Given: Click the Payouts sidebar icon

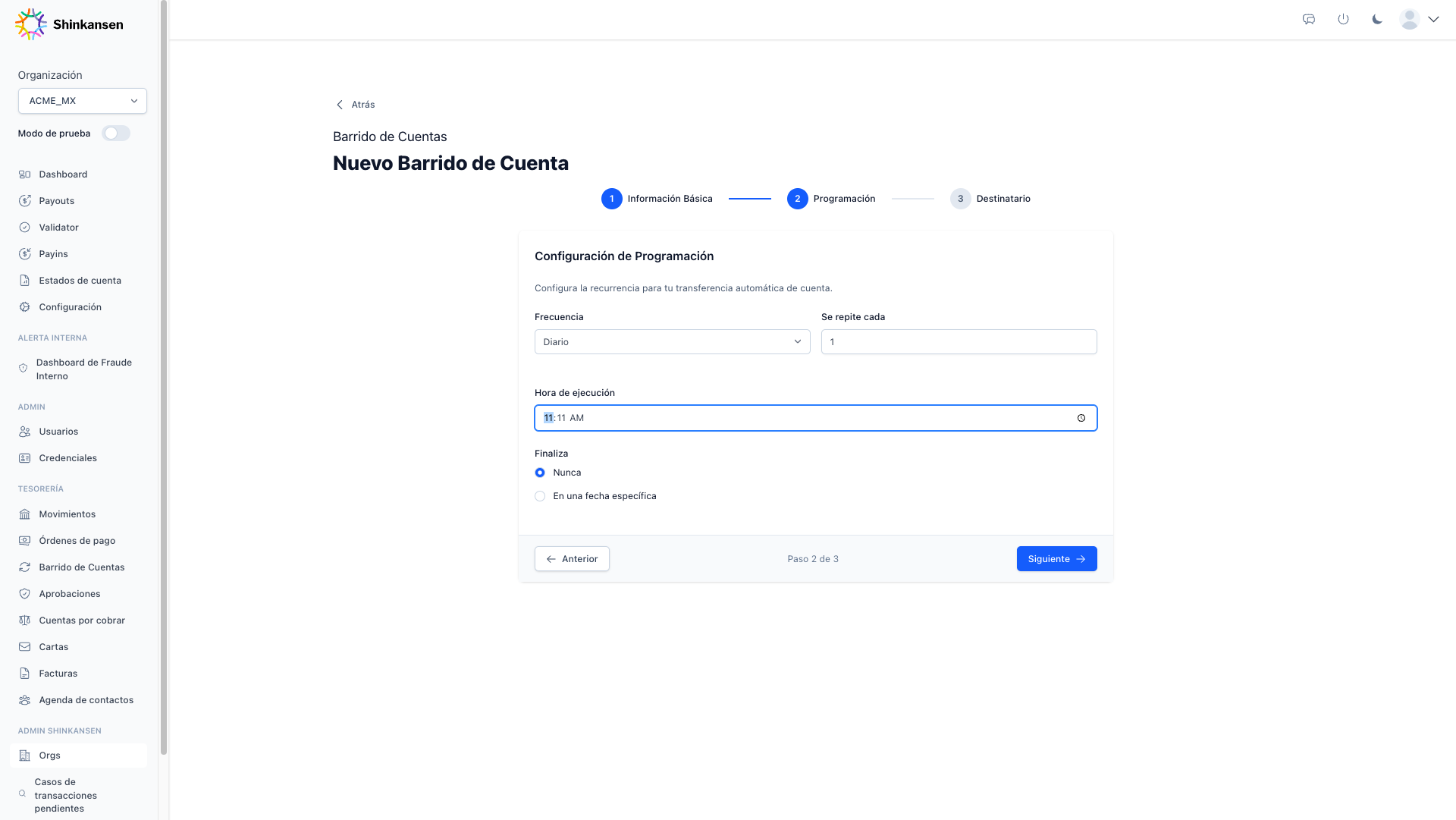Looking at the screenshot, I should tap(24, 201).
